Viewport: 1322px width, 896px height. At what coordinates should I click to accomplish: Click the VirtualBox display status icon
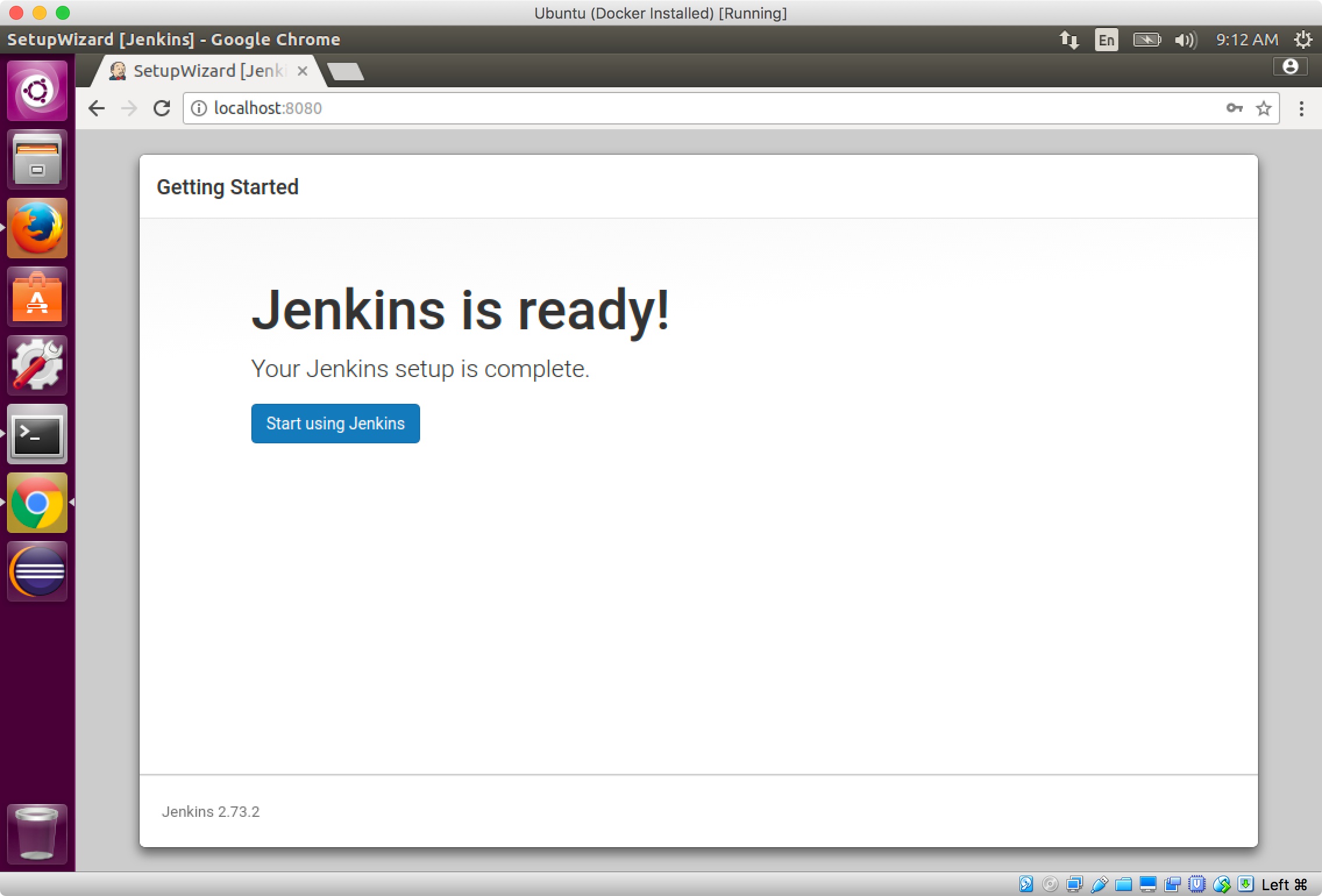coord(1148,884)
